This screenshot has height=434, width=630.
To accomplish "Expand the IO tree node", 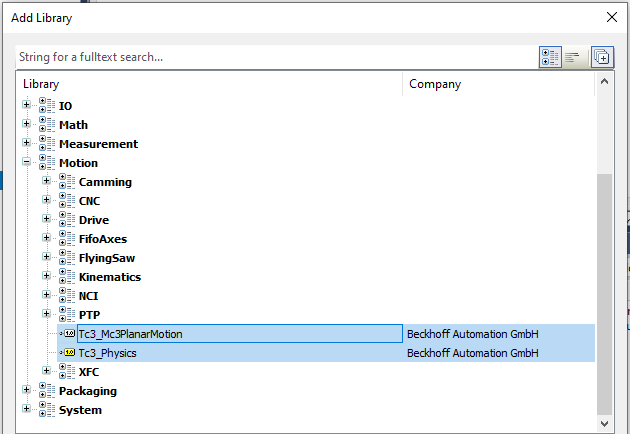I will pos(27,104).
